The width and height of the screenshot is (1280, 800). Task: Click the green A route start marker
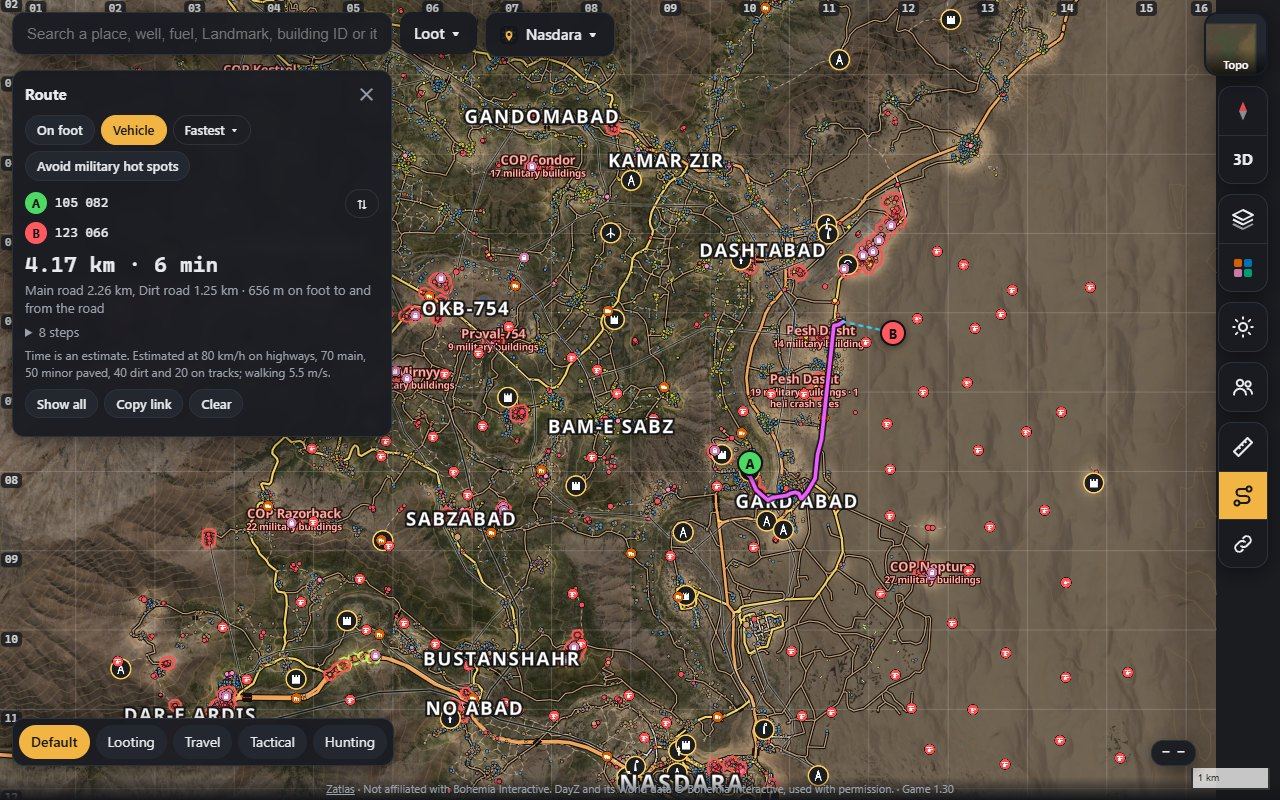click(750, 464)
